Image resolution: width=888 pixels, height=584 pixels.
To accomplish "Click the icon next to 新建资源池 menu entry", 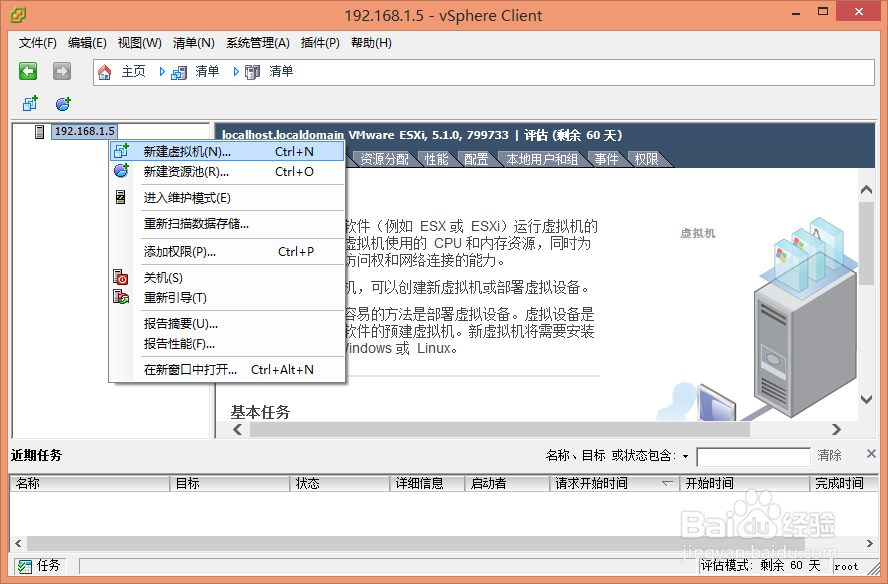I will tap(121, 170).
